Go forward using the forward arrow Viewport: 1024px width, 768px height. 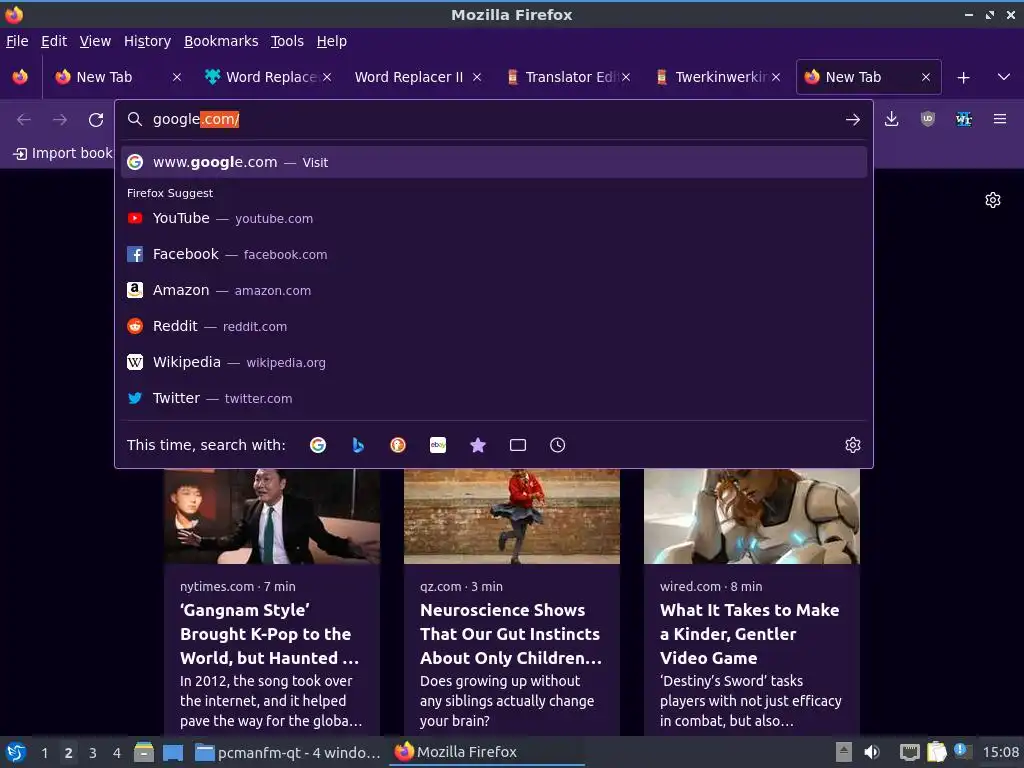[x=60, y=120]
